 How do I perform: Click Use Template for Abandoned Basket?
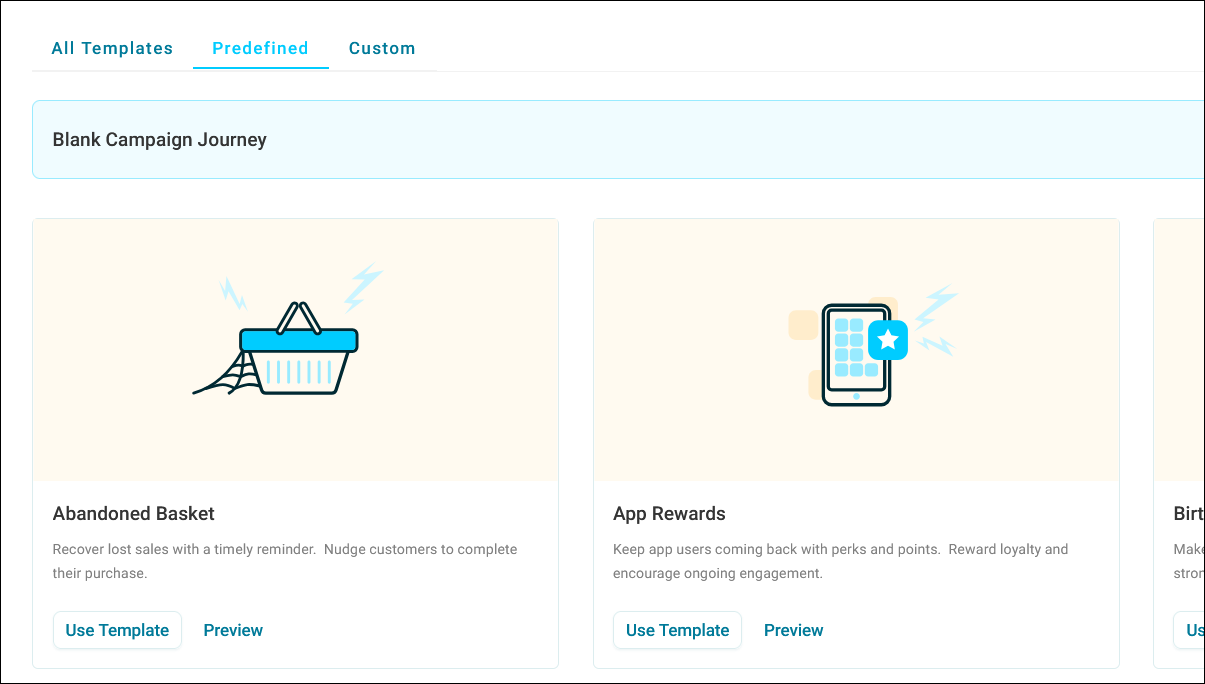pyautogui.click(x=117, y=630)
